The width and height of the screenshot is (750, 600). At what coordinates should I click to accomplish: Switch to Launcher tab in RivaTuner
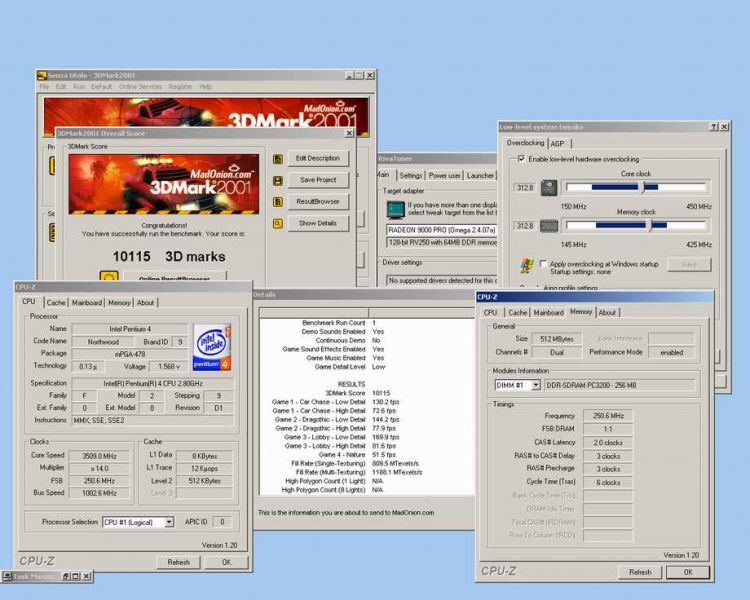click(x=480, y=176)
